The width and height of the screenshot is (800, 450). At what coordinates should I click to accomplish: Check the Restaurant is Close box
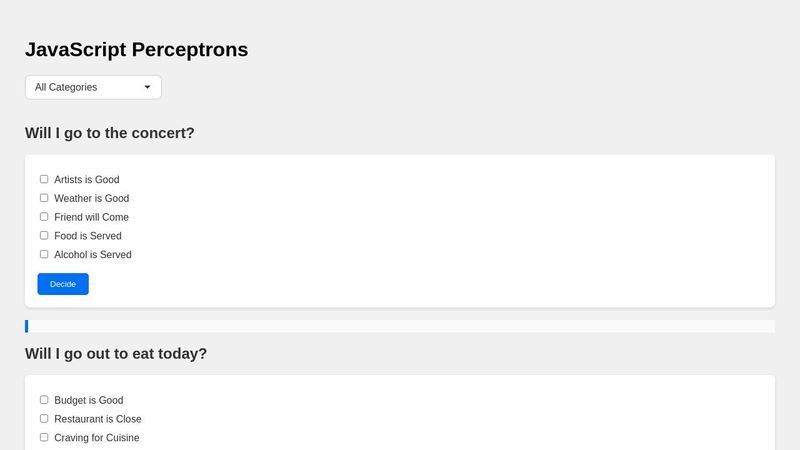click(x=44, y=419)
